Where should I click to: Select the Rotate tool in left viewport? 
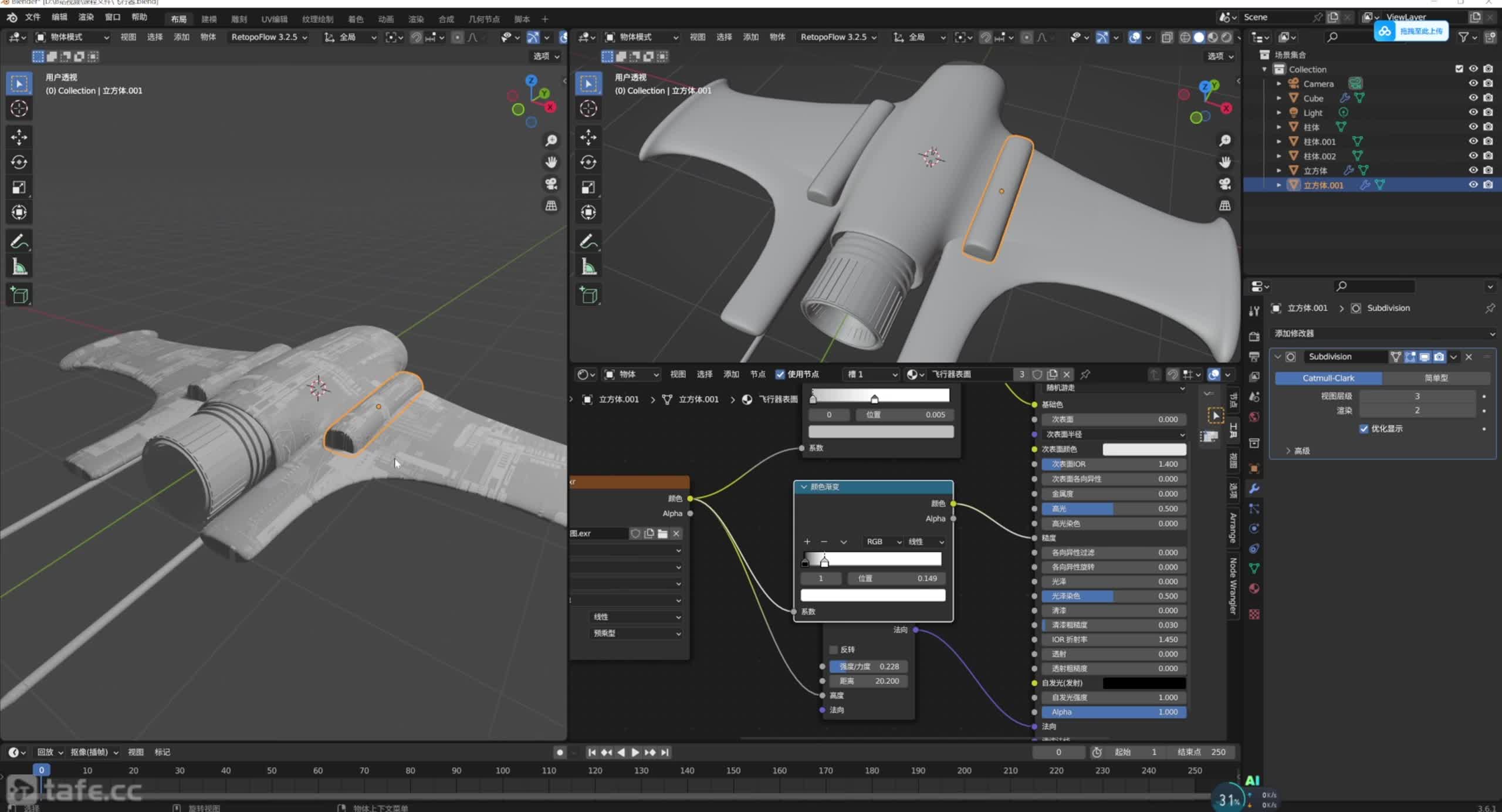tap(19, 162)
